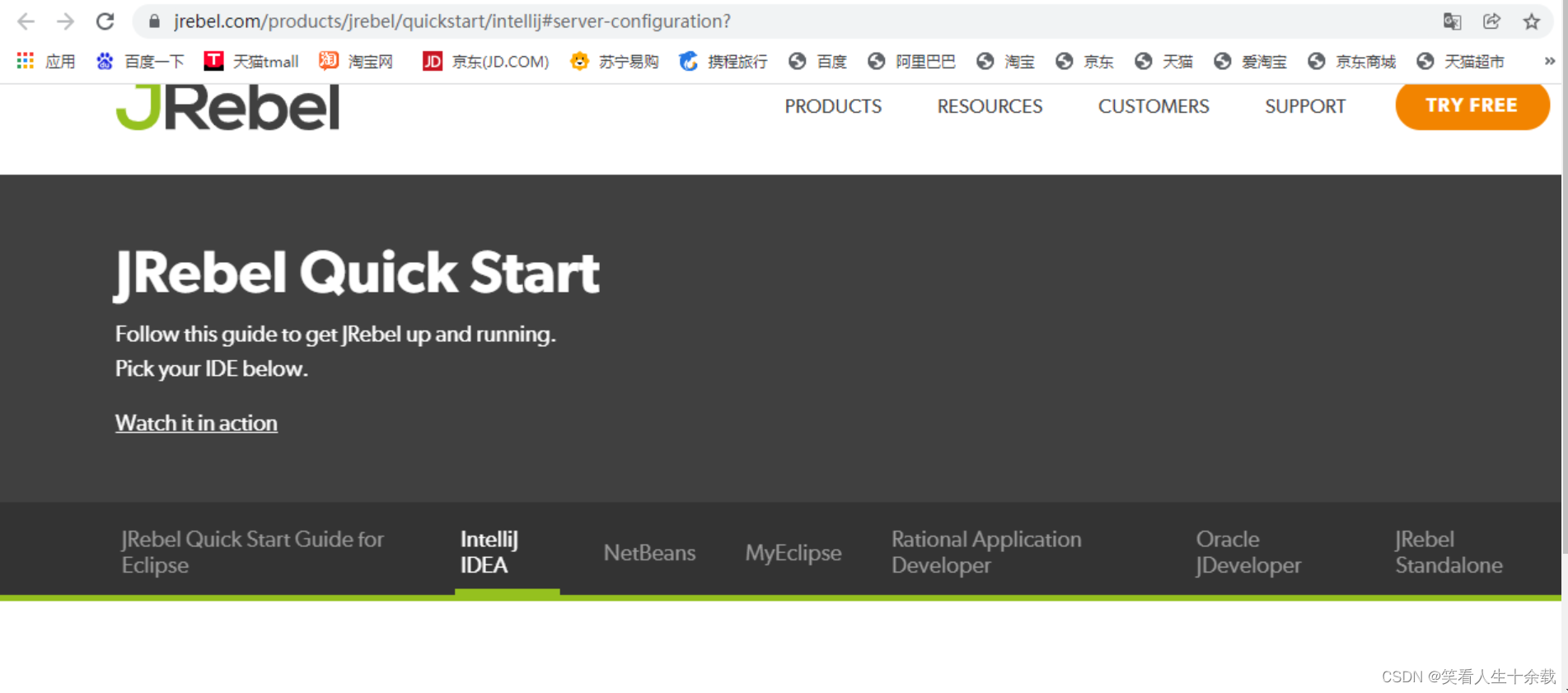Viewport: 1568px width, 693px height.
Task: Click the browser forward arrow
Action: (x=65, y=21)
